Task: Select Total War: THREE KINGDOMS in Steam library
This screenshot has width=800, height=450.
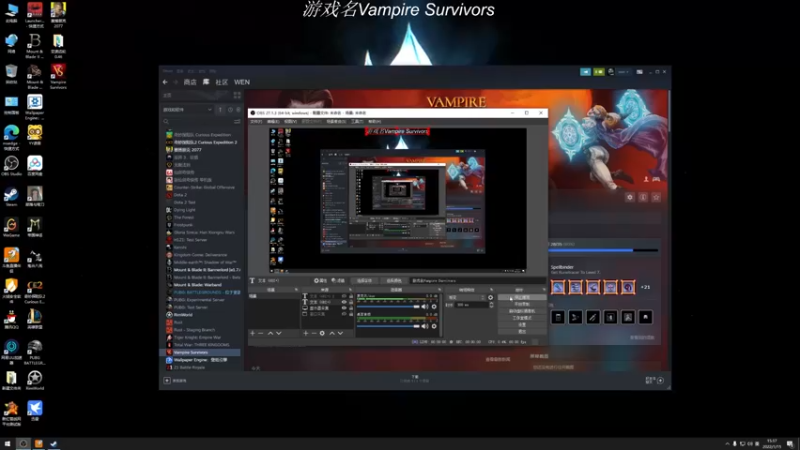Action: click(202, 345)
